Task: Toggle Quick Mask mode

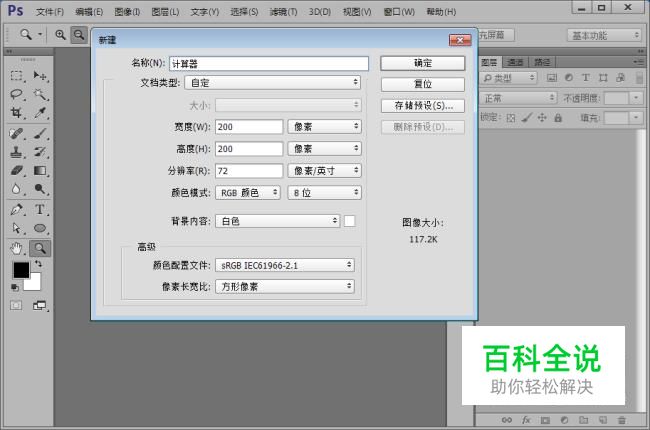Action: click(16, 306)
